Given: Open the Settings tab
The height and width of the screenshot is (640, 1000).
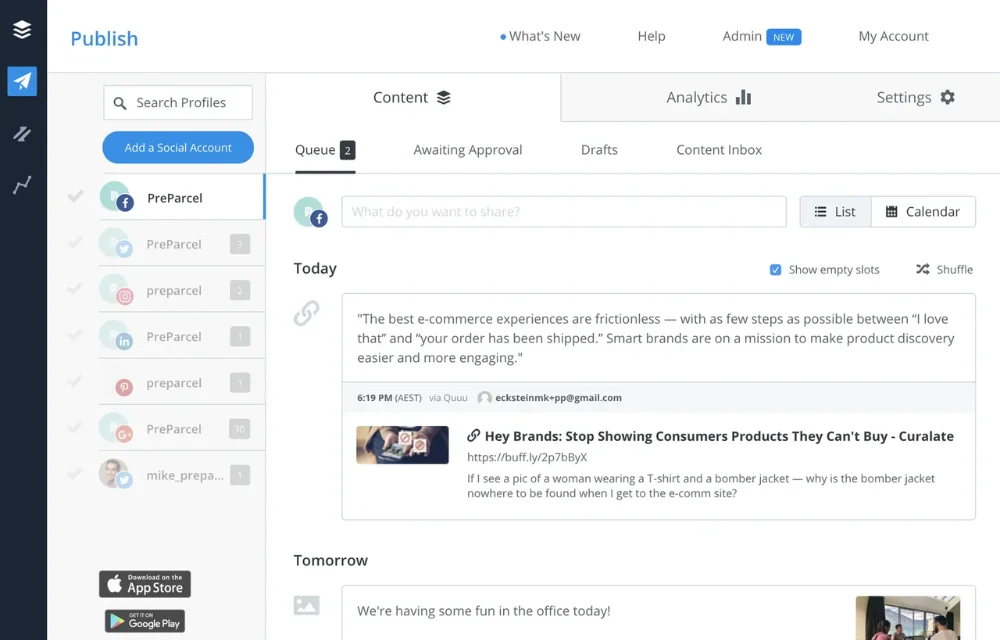Looking at the screenshot, I should click(x=915, y=97).
